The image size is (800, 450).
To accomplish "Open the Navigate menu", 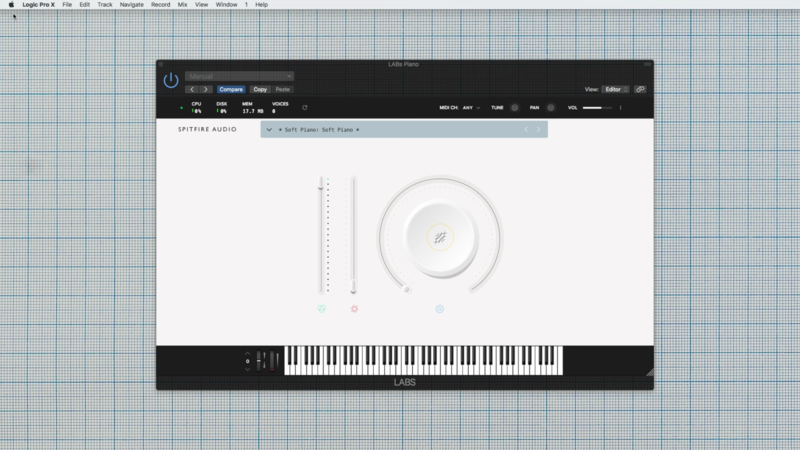I will pos(132,5).
